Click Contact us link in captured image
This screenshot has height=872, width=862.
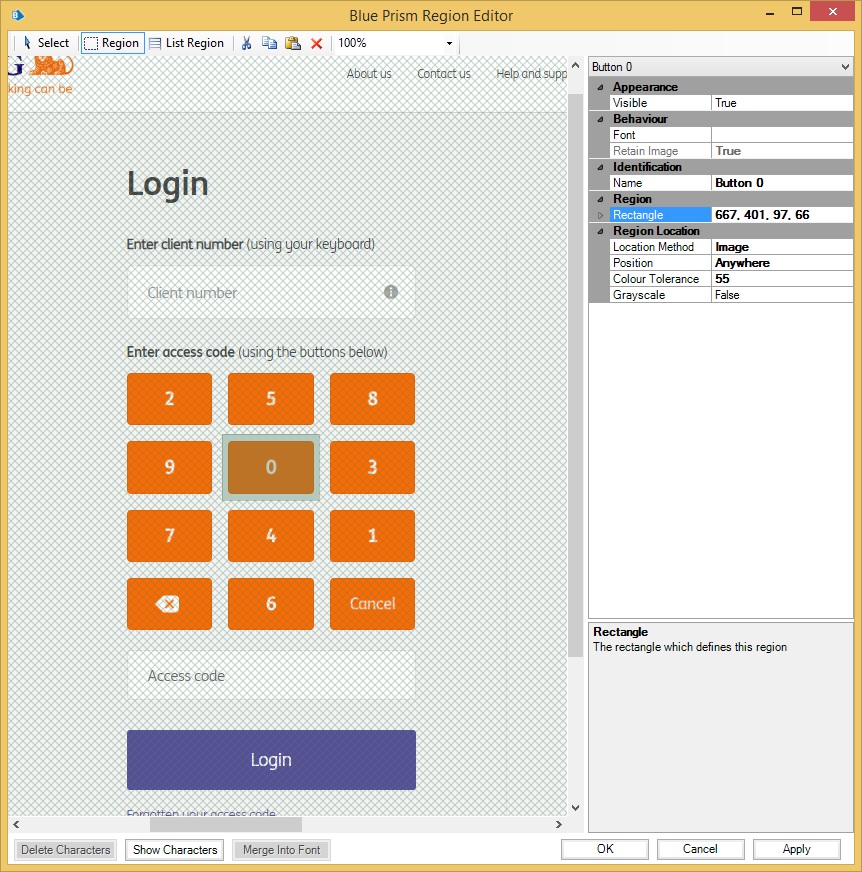(x=444, y=74)
